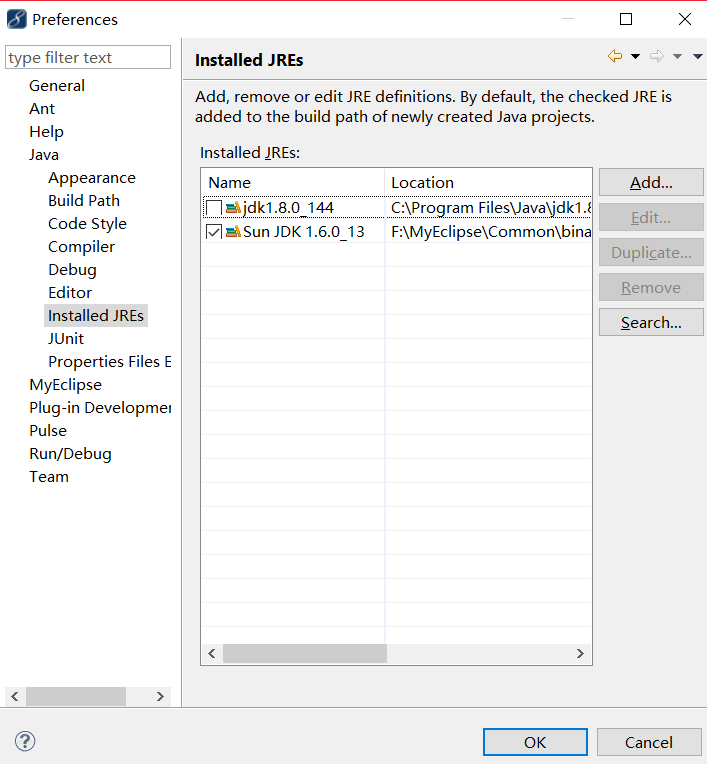Click the Search... button
Viewport: 707px width, 764px height.
[x=651, y=323]
